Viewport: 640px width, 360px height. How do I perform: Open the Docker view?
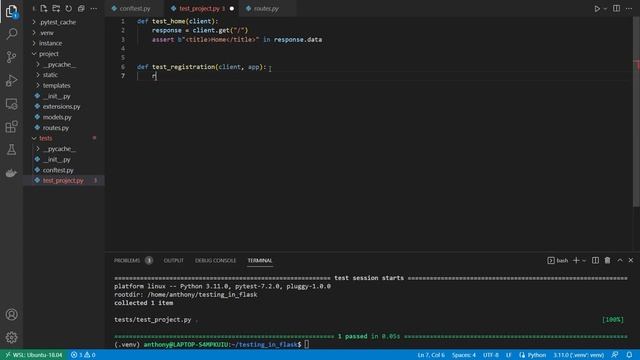point(11,173)
